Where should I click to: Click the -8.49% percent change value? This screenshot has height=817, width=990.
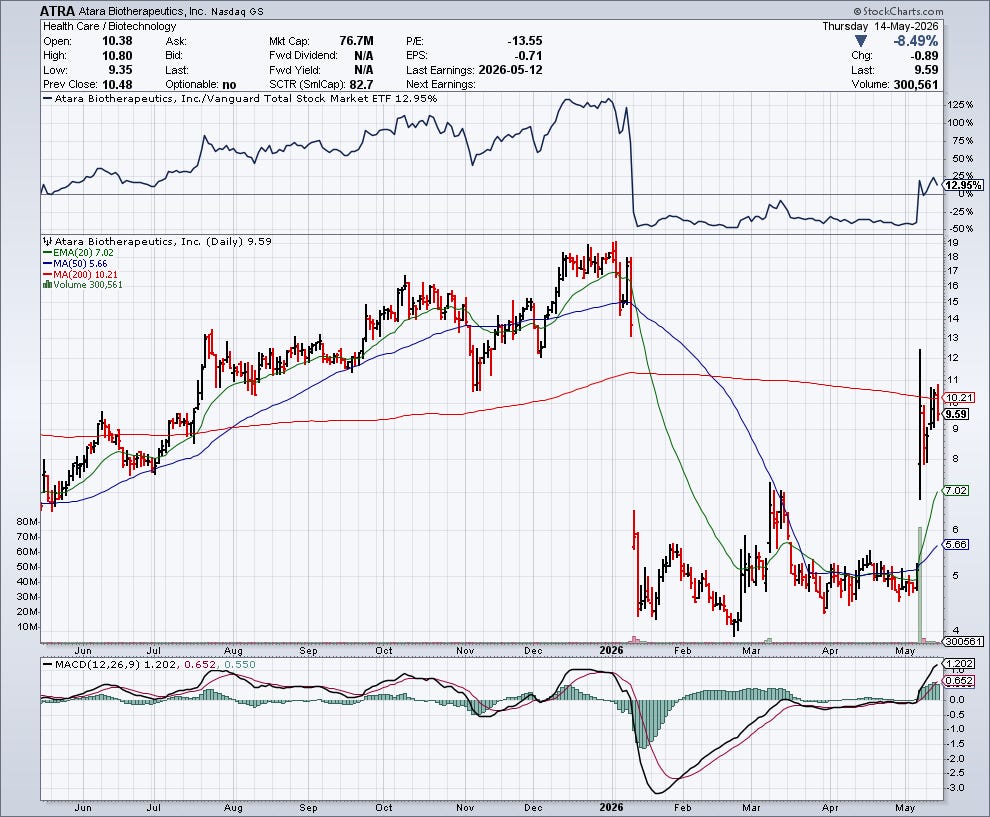click(915, 41)
